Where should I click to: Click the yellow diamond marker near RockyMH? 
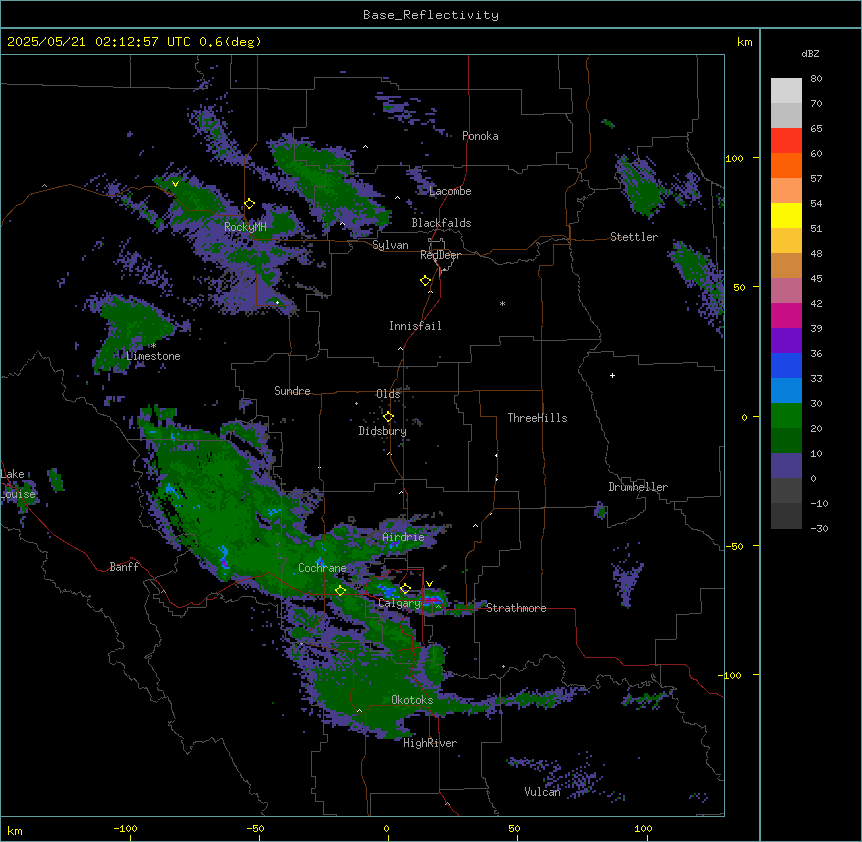[250, 204]
